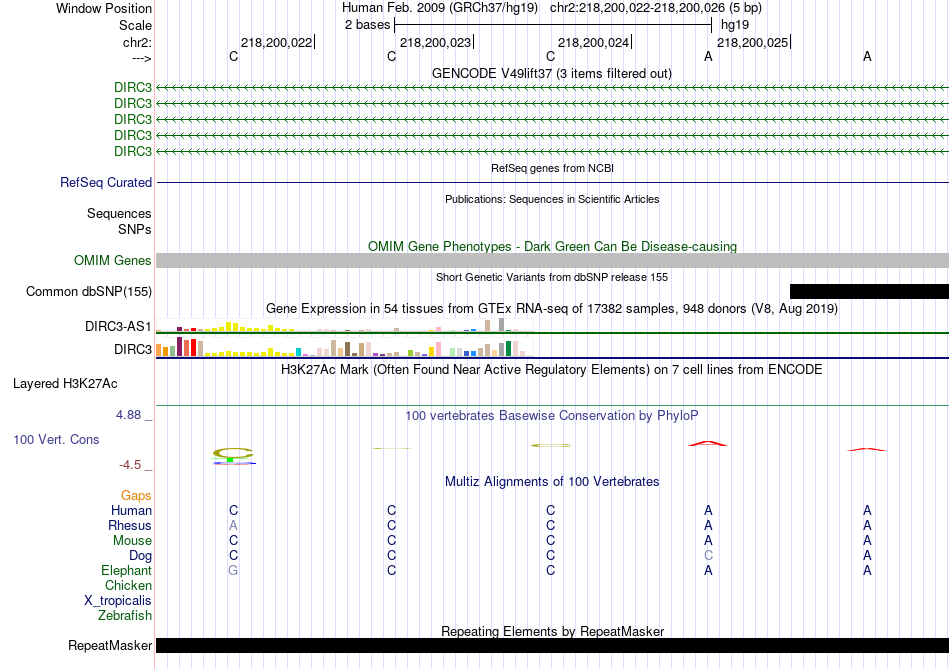Click the 218,200,025 position label

(x=753, y=42)
